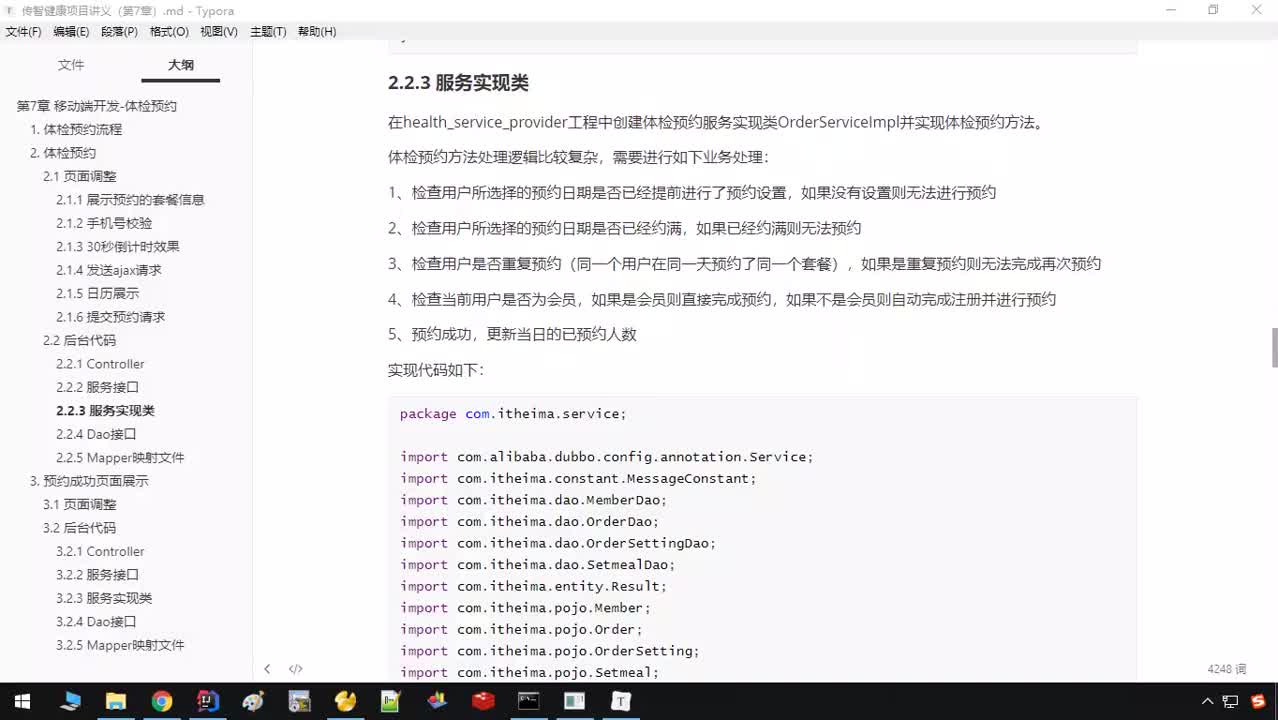The height and width of the screenshot is (720, 1278).
Task: Click the import line for entity.Result
Action: (x=533, y=587)
